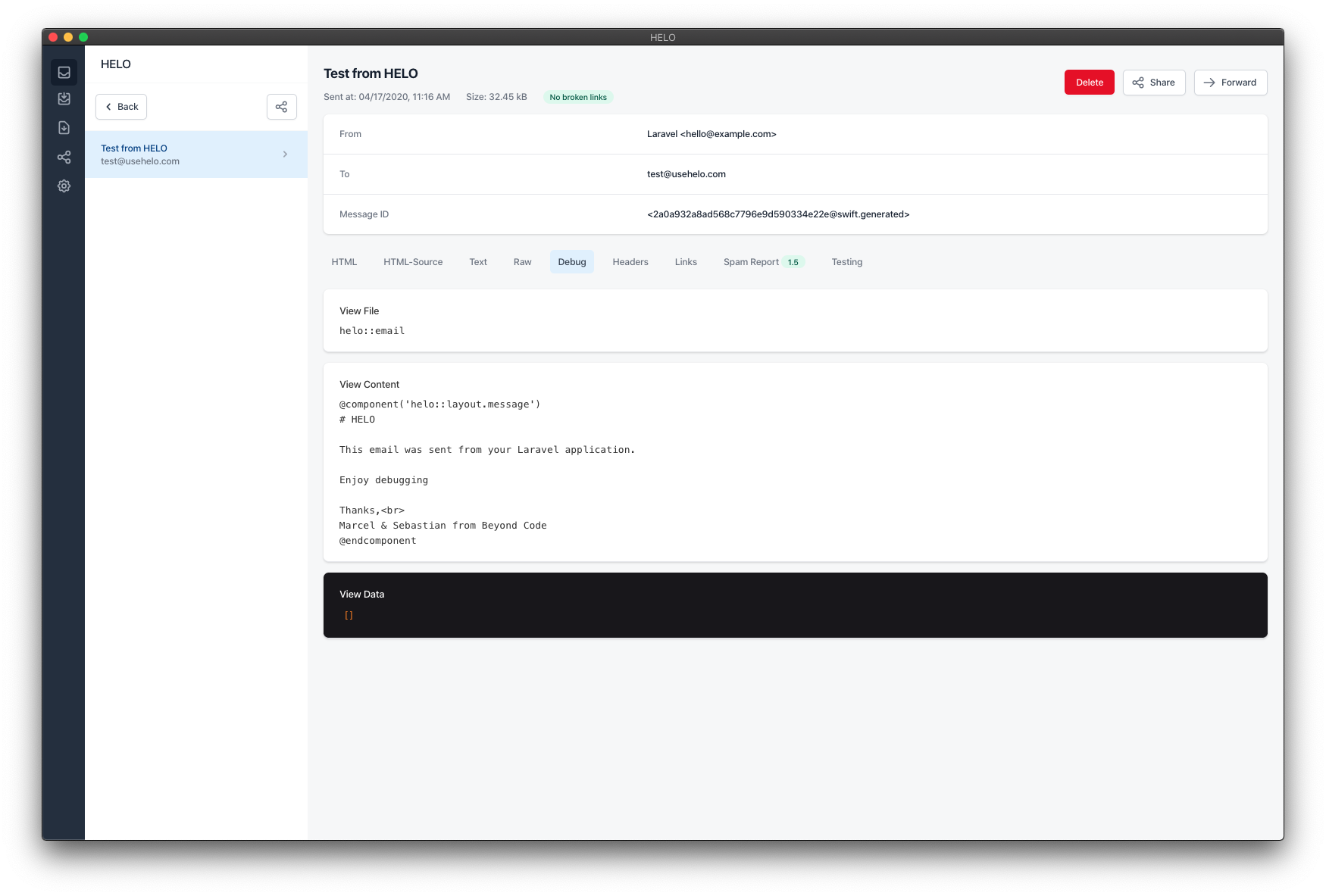Select the Debug tab
Screen dimensions: 1326x896
[x=572, y=262]
